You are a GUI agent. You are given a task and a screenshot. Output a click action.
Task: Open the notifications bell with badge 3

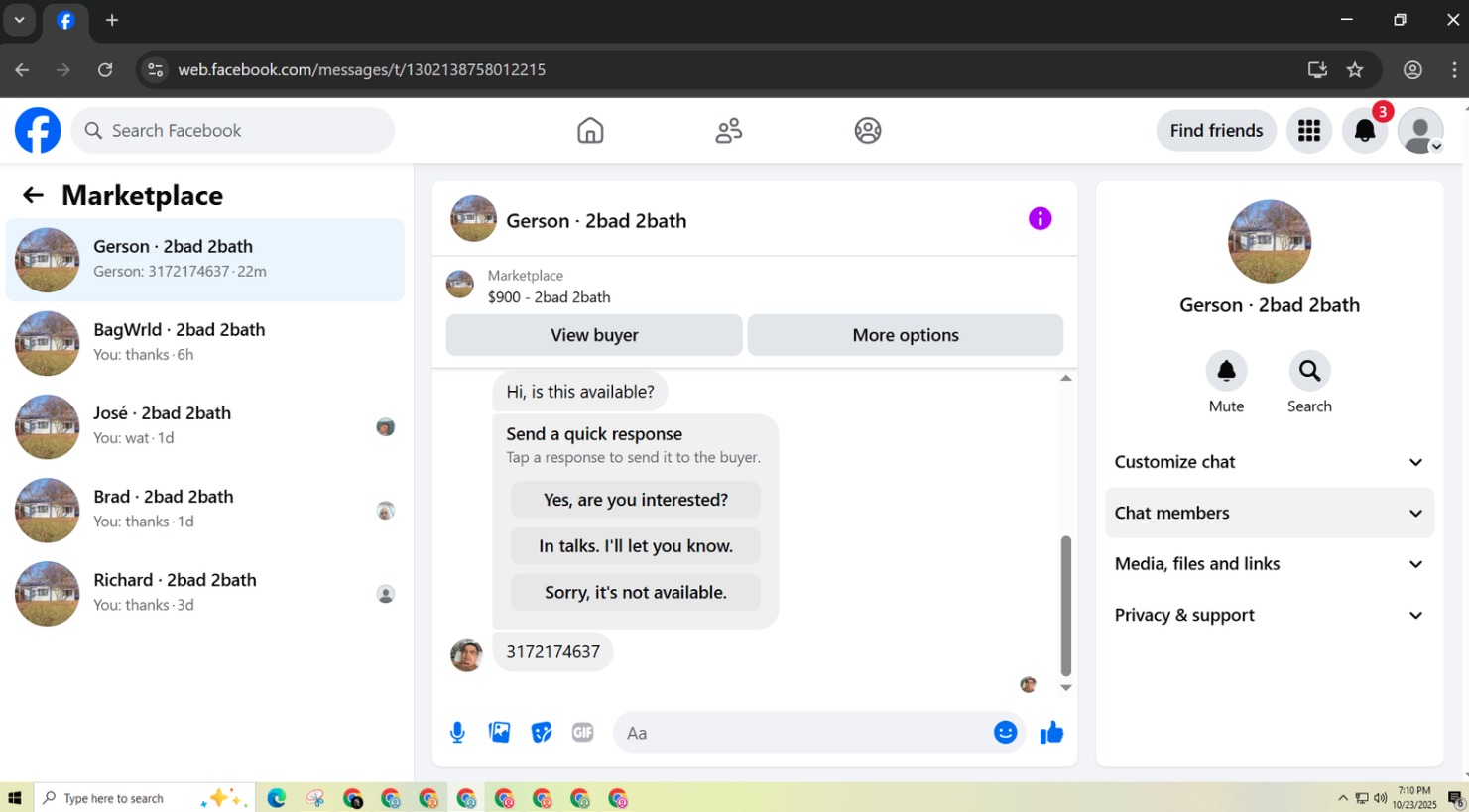pyautogui.click(x=1365, y=130)
